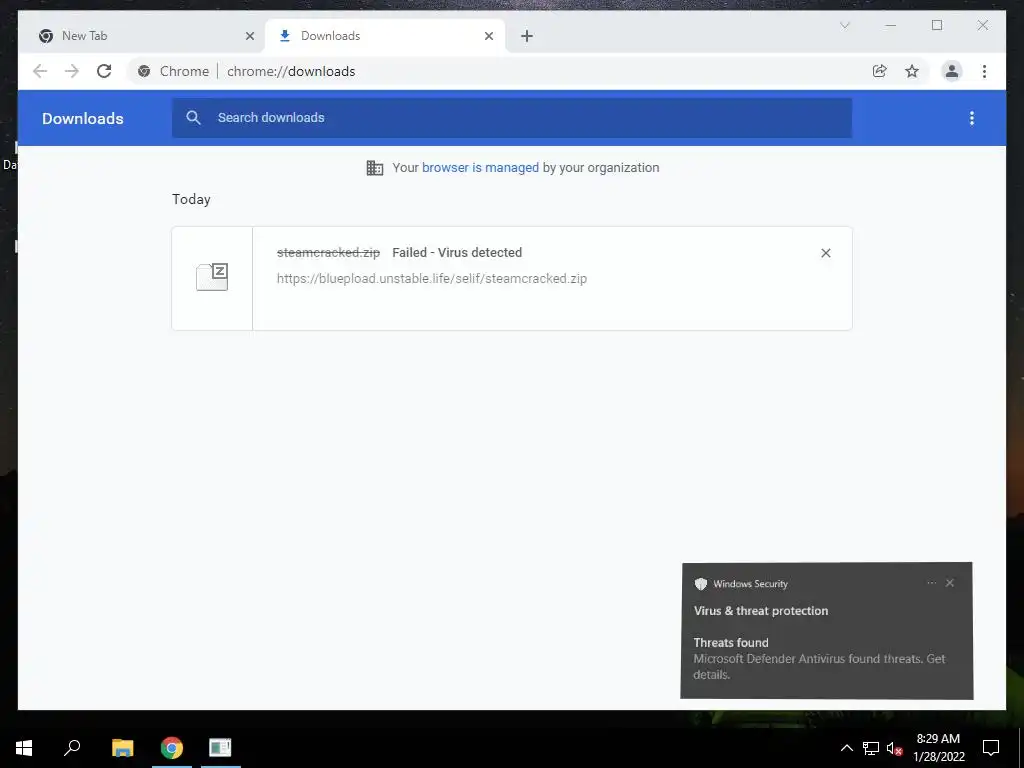Viewport: 1024px width, 768px height.
Task: Open the tab search chevron dropdown
Action: [x=844, y=25]
